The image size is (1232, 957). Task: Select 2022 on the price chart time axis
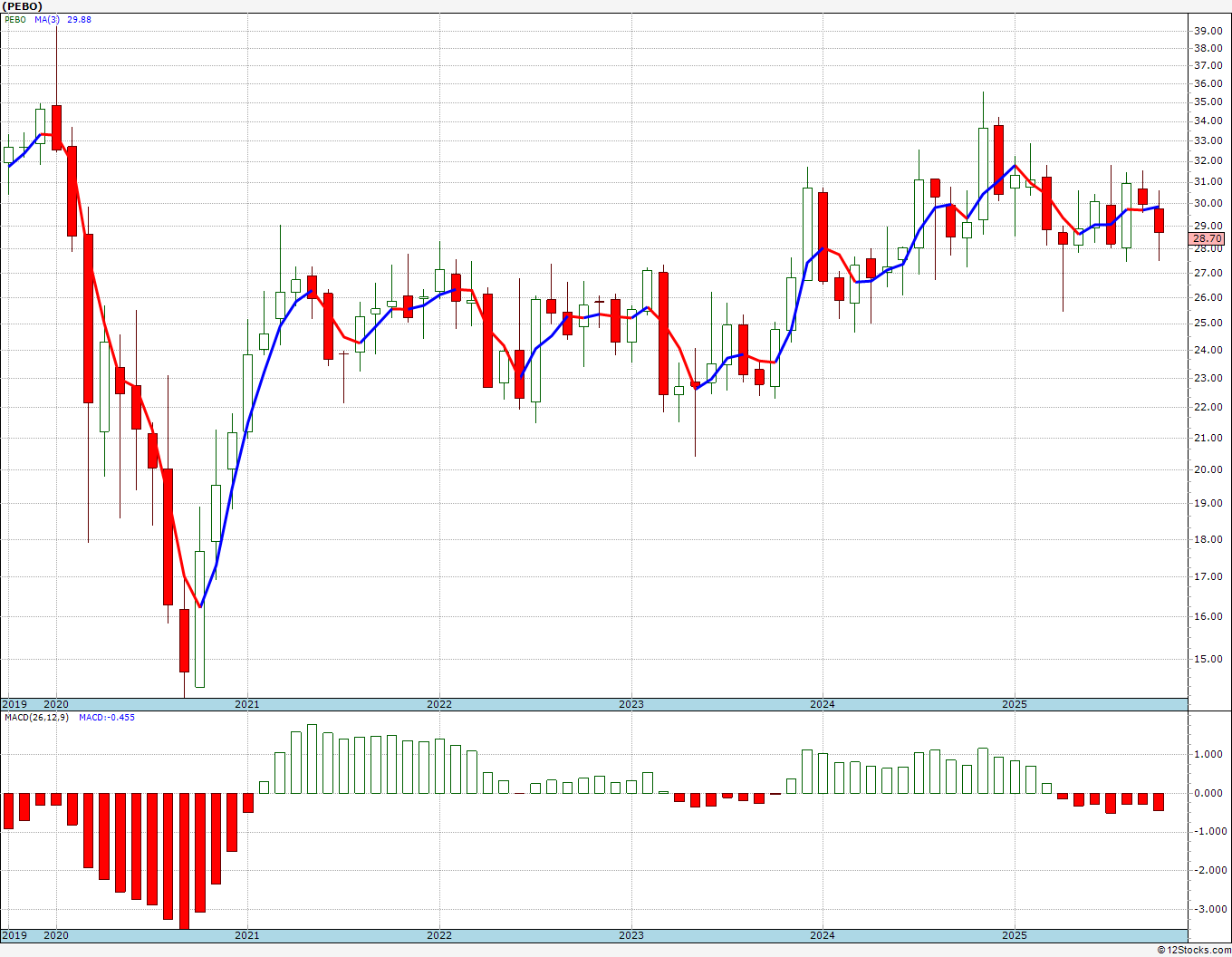point(439,704)
